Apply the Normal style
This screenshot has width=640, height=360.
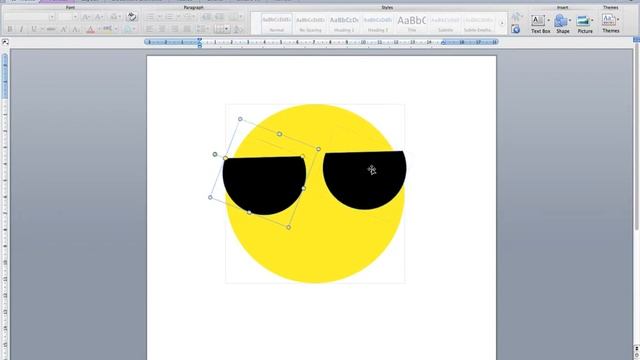276,23
